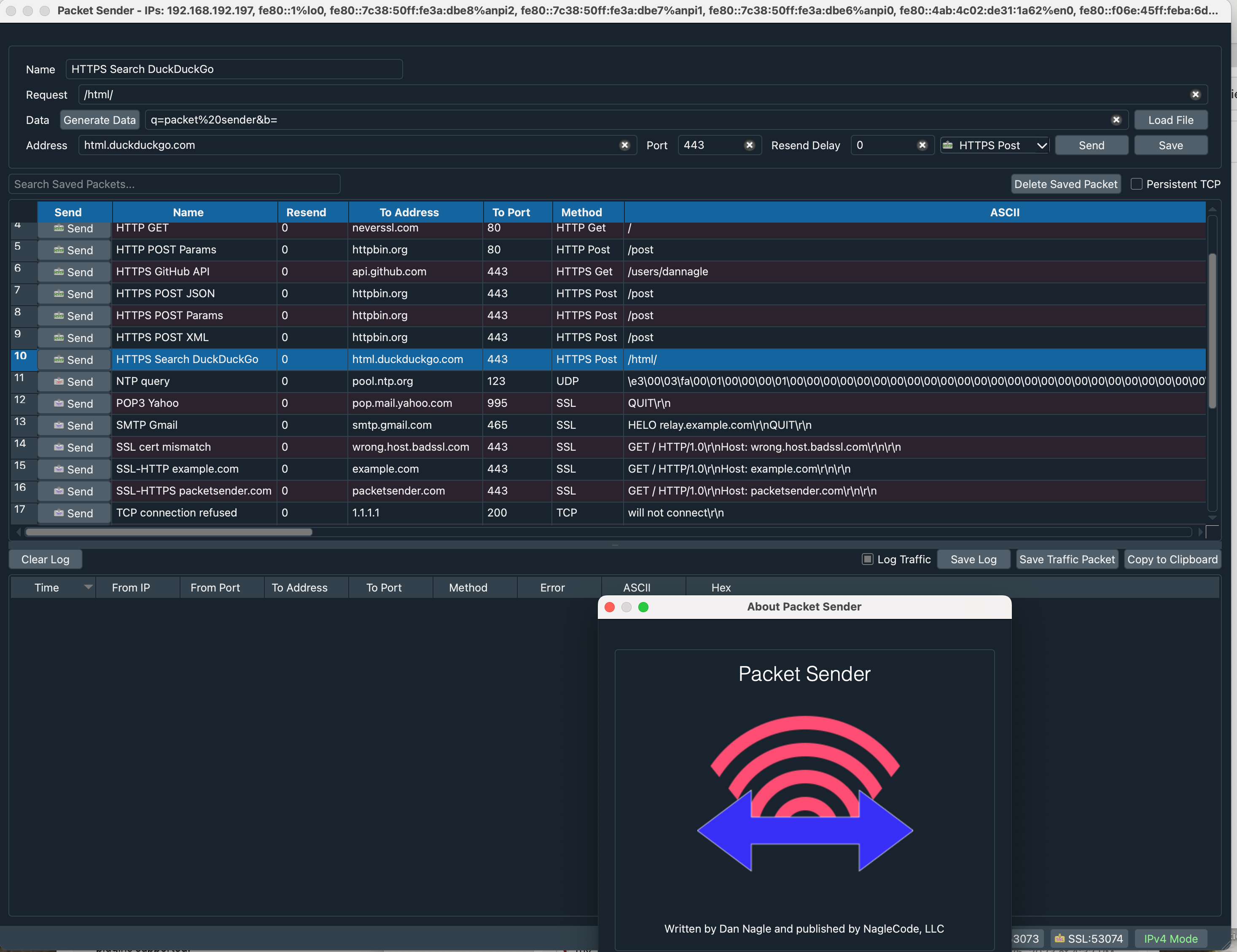Sort saved packets by To Address column
Image resolution: width=1237 pixels, height=952 pixels.
(409, 212)
